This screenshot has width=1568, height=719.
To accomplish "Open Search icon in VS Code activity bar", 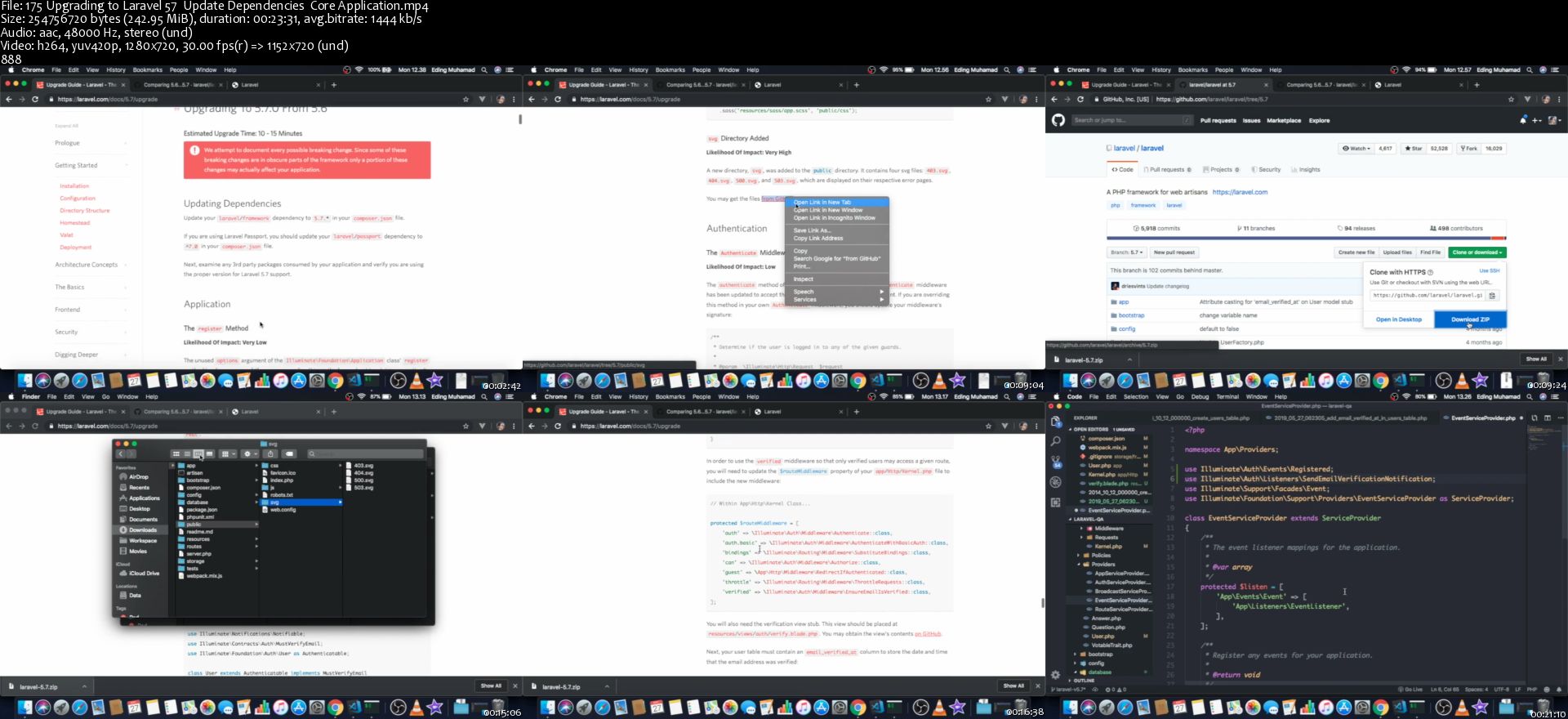I will (1055, 441).
